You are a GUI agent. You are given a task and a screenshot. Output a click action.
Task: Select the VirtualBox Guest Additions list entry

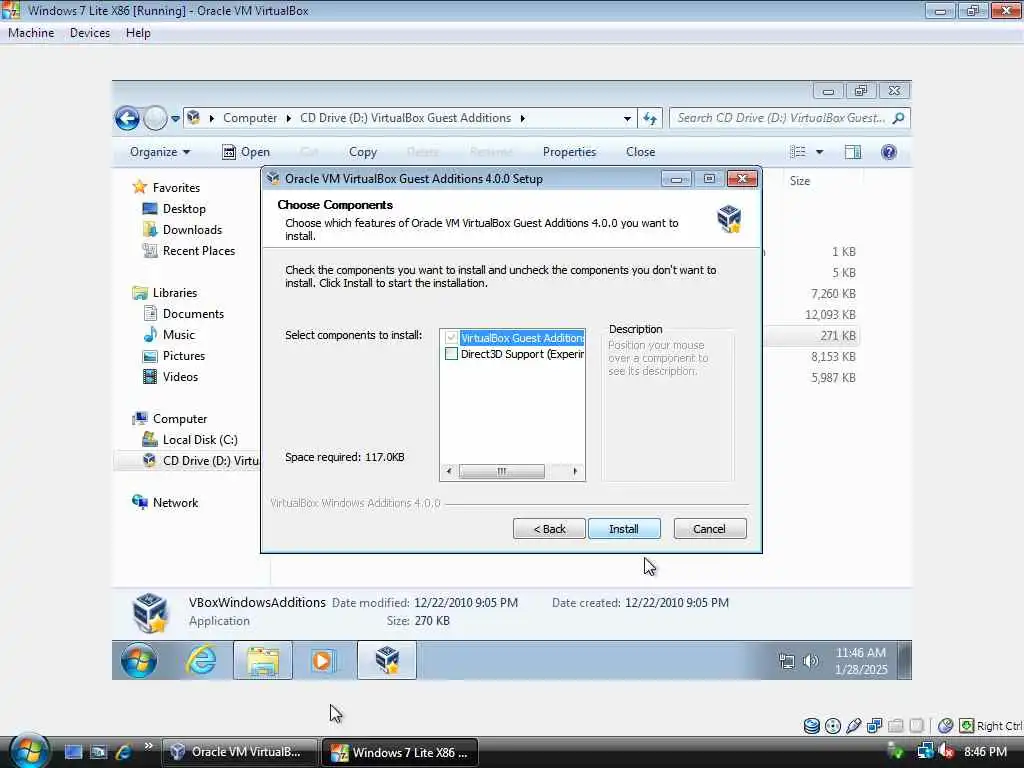click(522, 338)
